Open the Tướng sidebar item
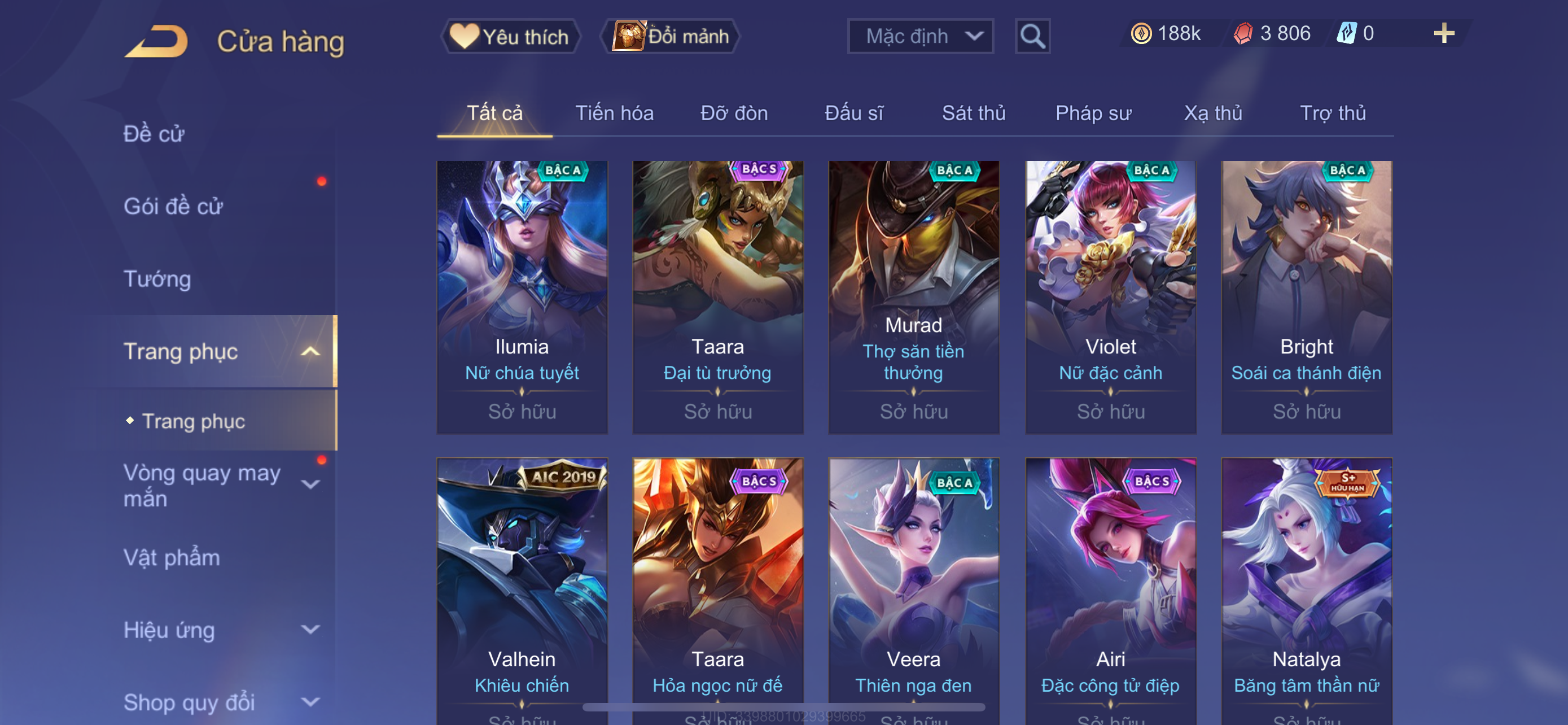 coord(157,279)
